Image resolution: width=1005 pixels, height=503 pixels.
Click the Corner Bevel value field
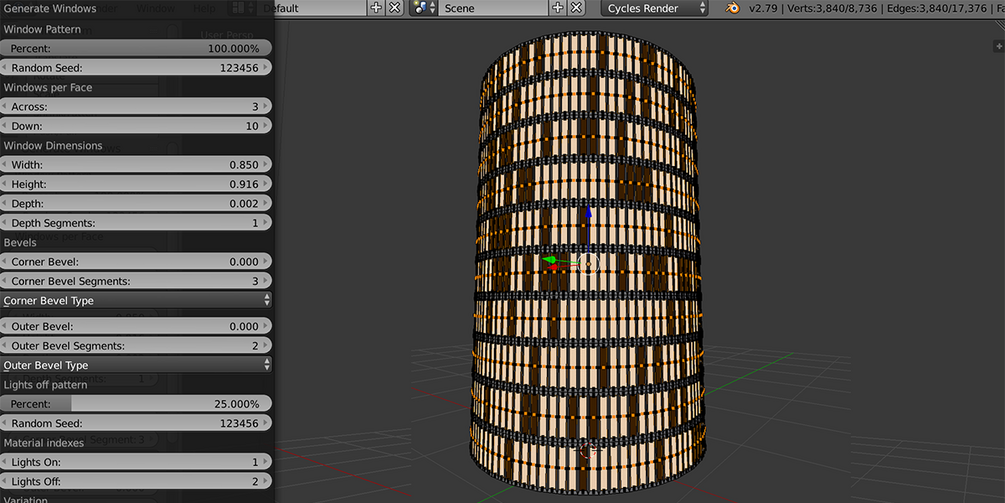136,261
